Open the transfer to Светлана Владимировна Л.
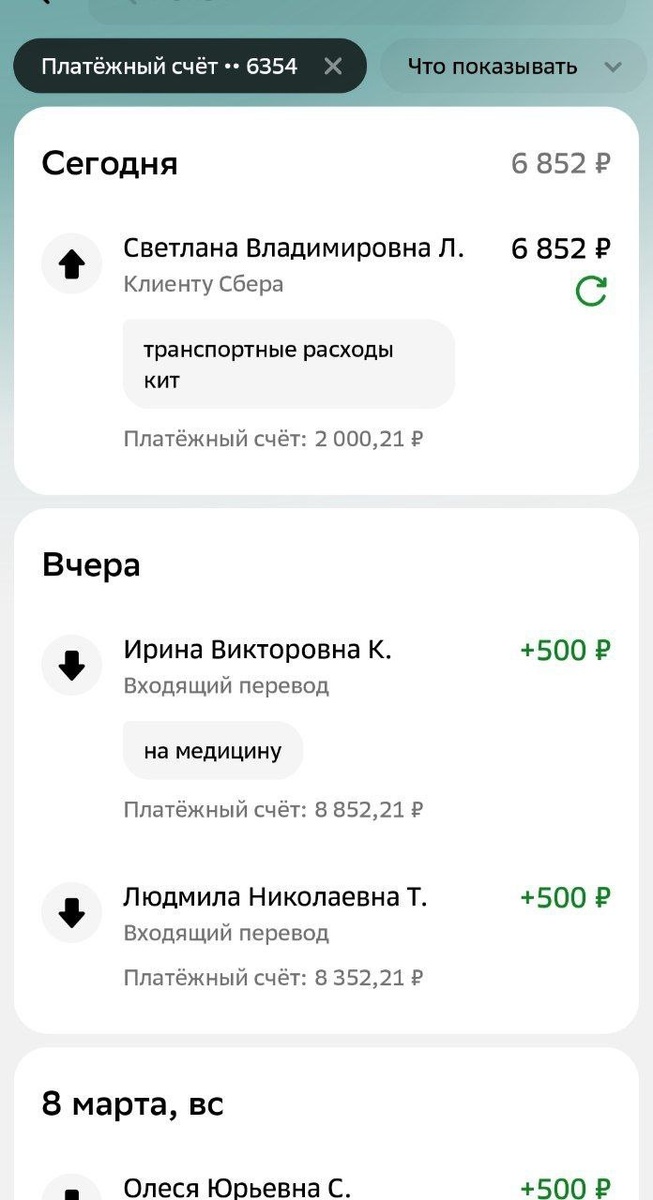This screenshot has width=653, height=1200. 294,247
